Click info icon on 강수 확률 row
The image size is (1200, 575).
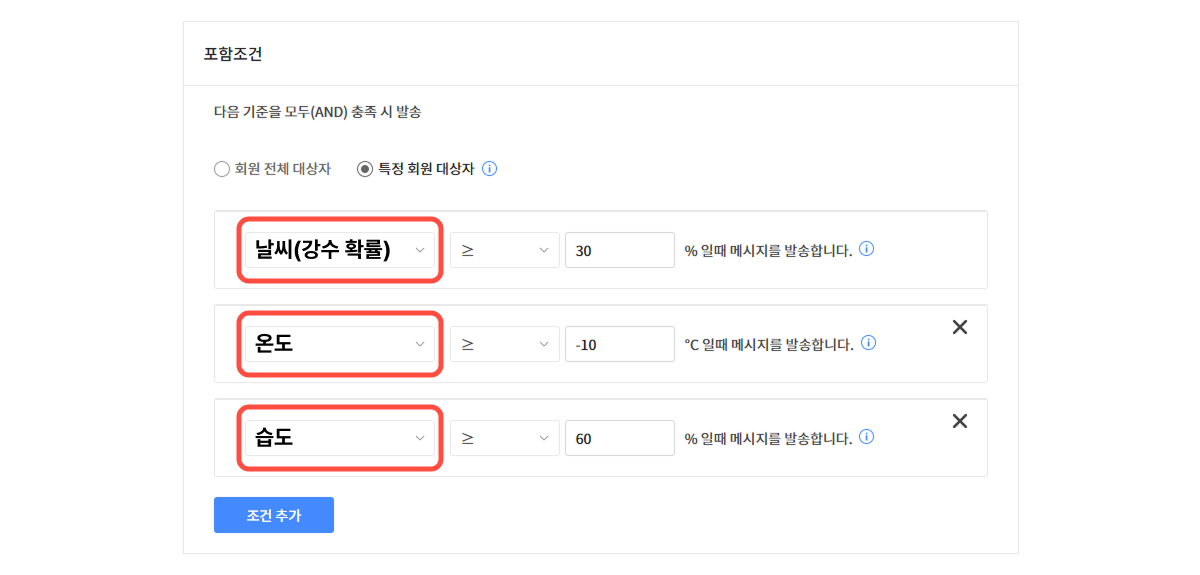click(867, 249)
